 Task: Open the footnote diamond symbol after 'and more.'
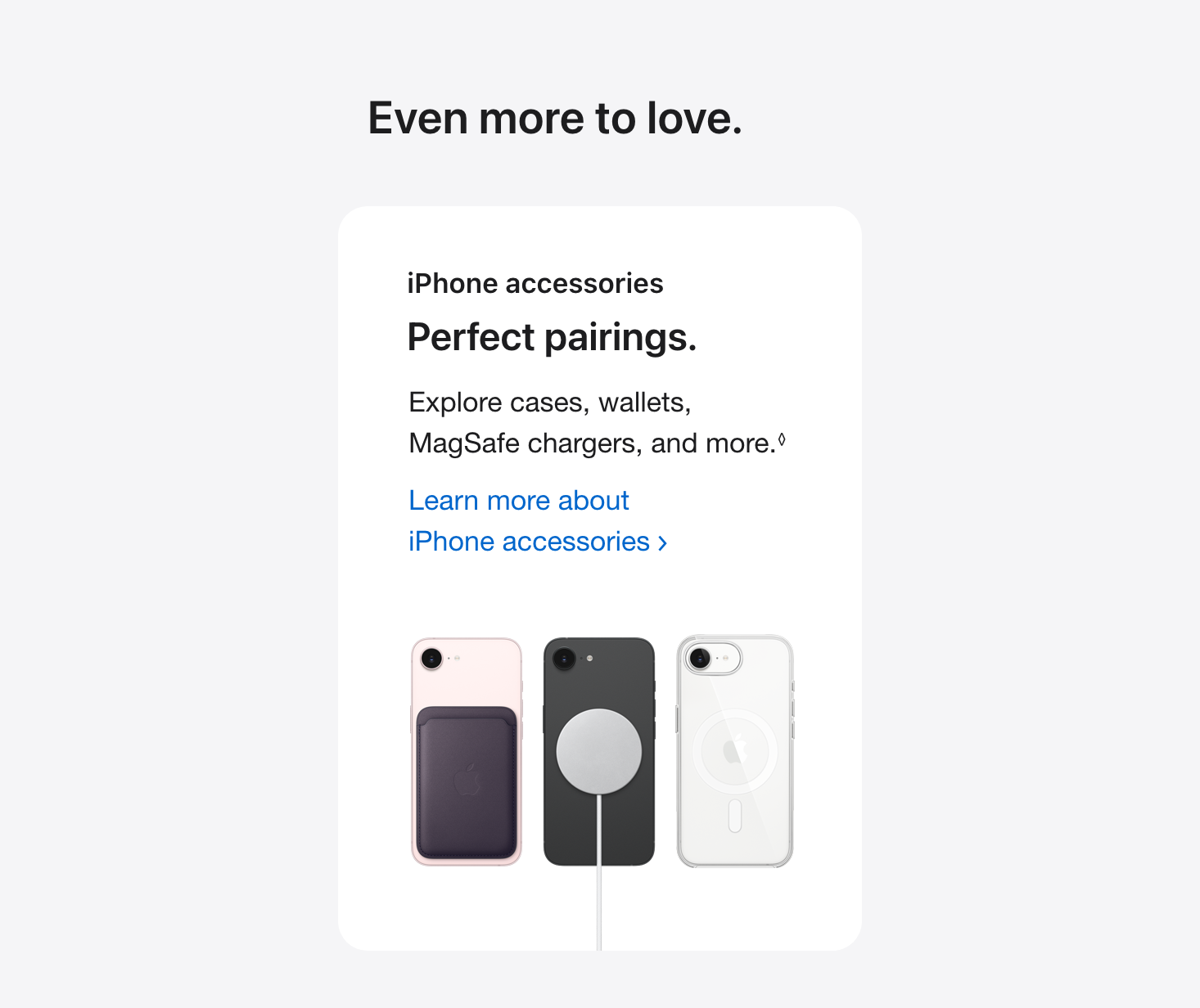pyautogui.click(x=782, y=440)
